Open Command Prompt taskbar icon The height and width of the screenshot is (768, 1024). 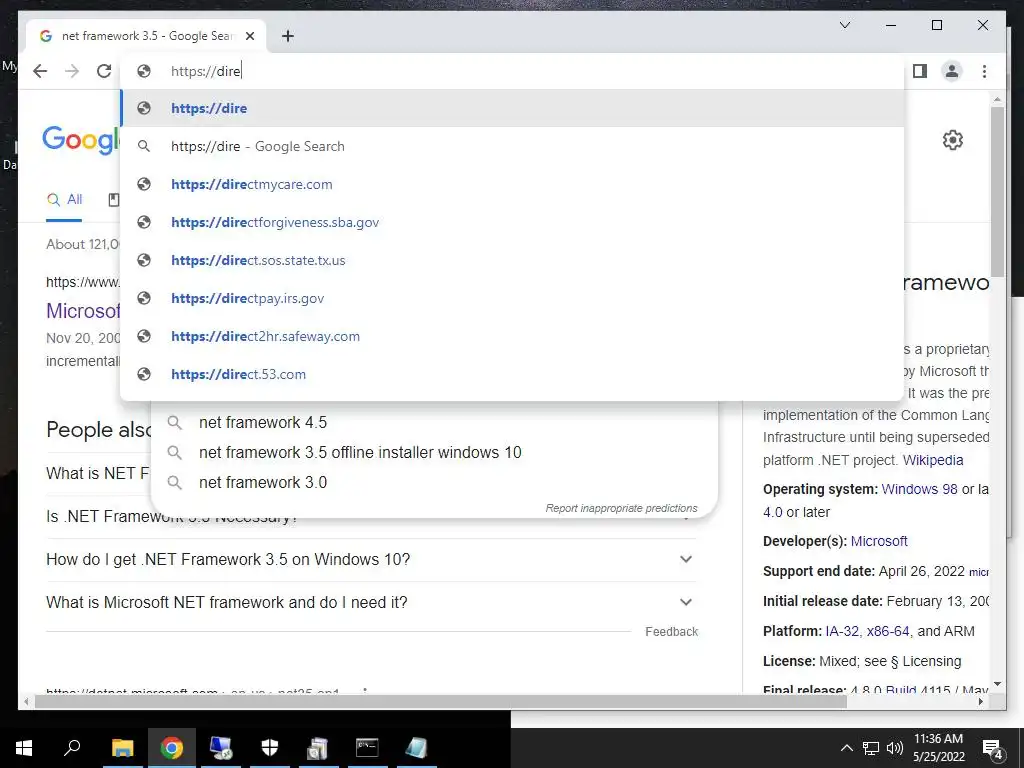(367, 748)
